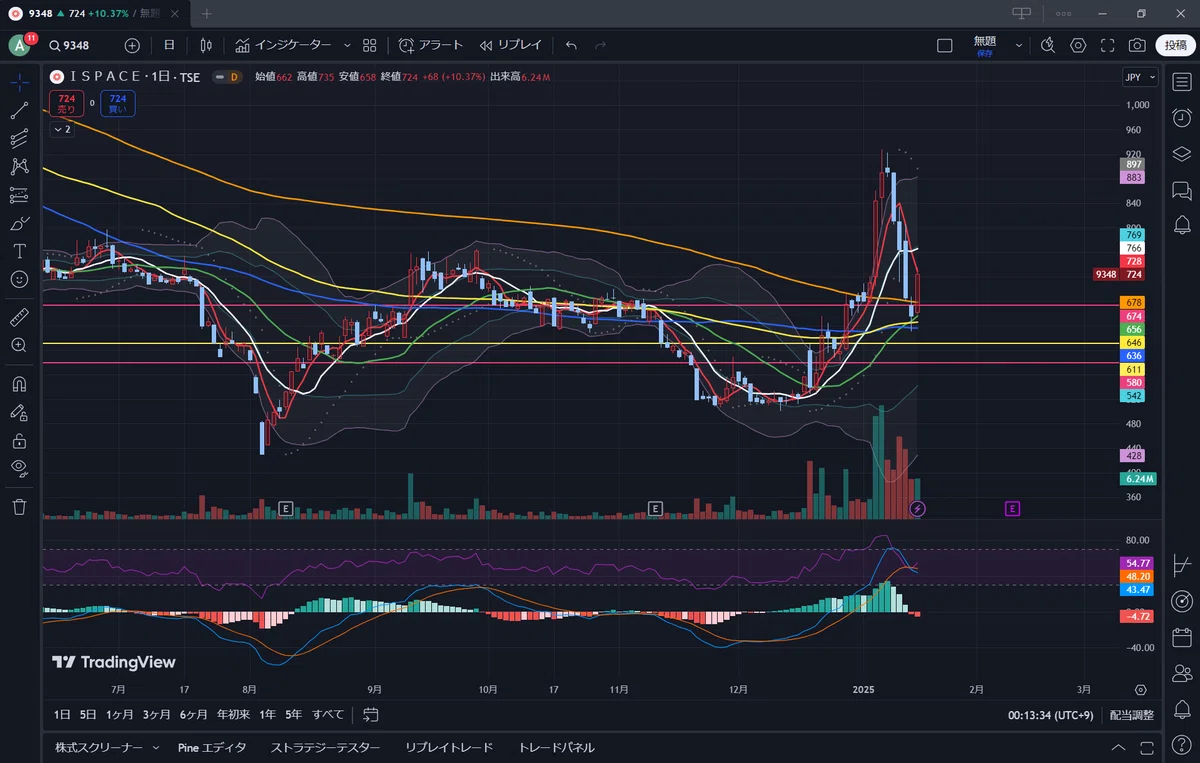
Task: Open the Pine エディタ tab
Action: click(x=212, y=748)
